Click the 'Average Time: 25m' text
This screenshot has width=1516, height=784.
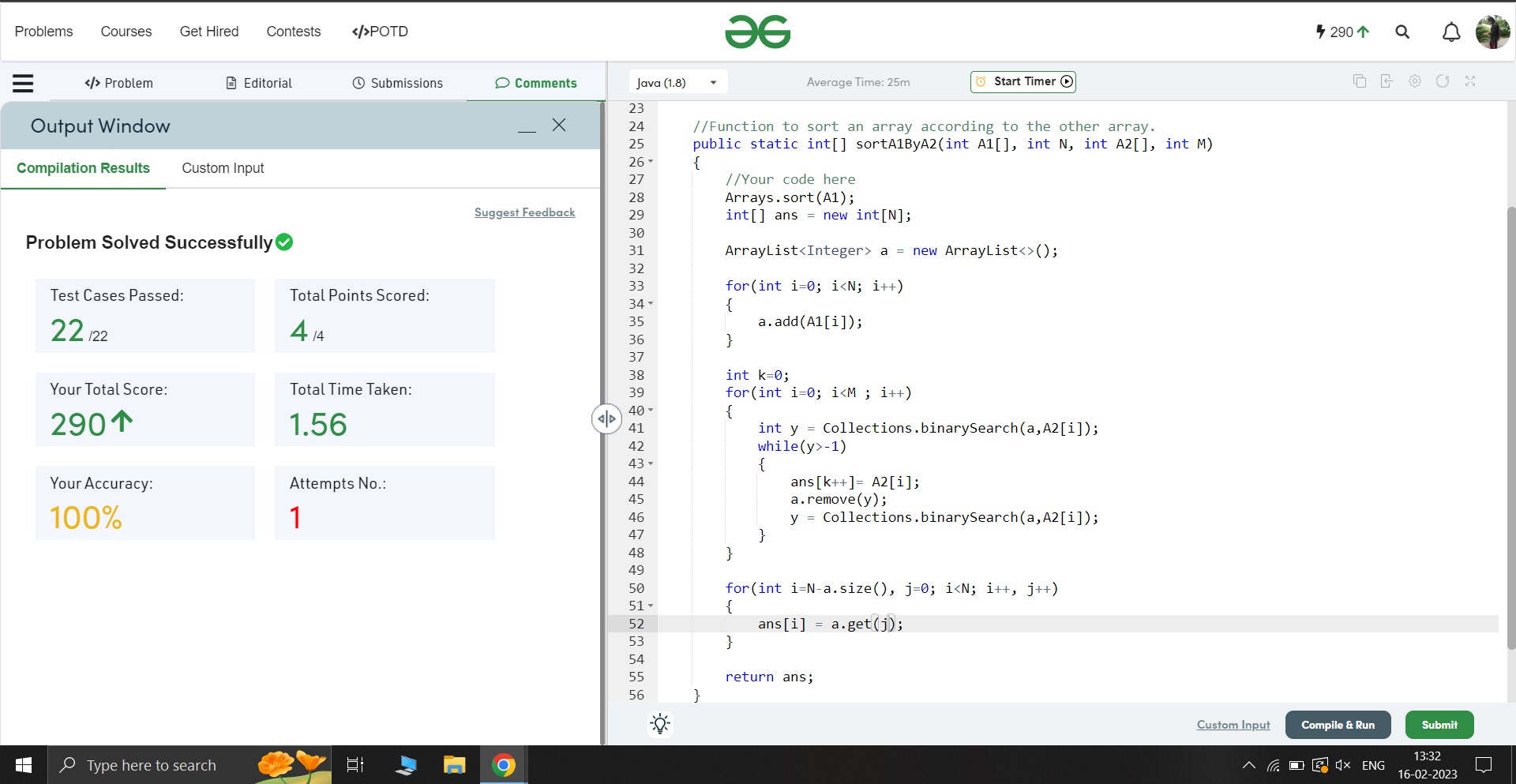(858, 82)
